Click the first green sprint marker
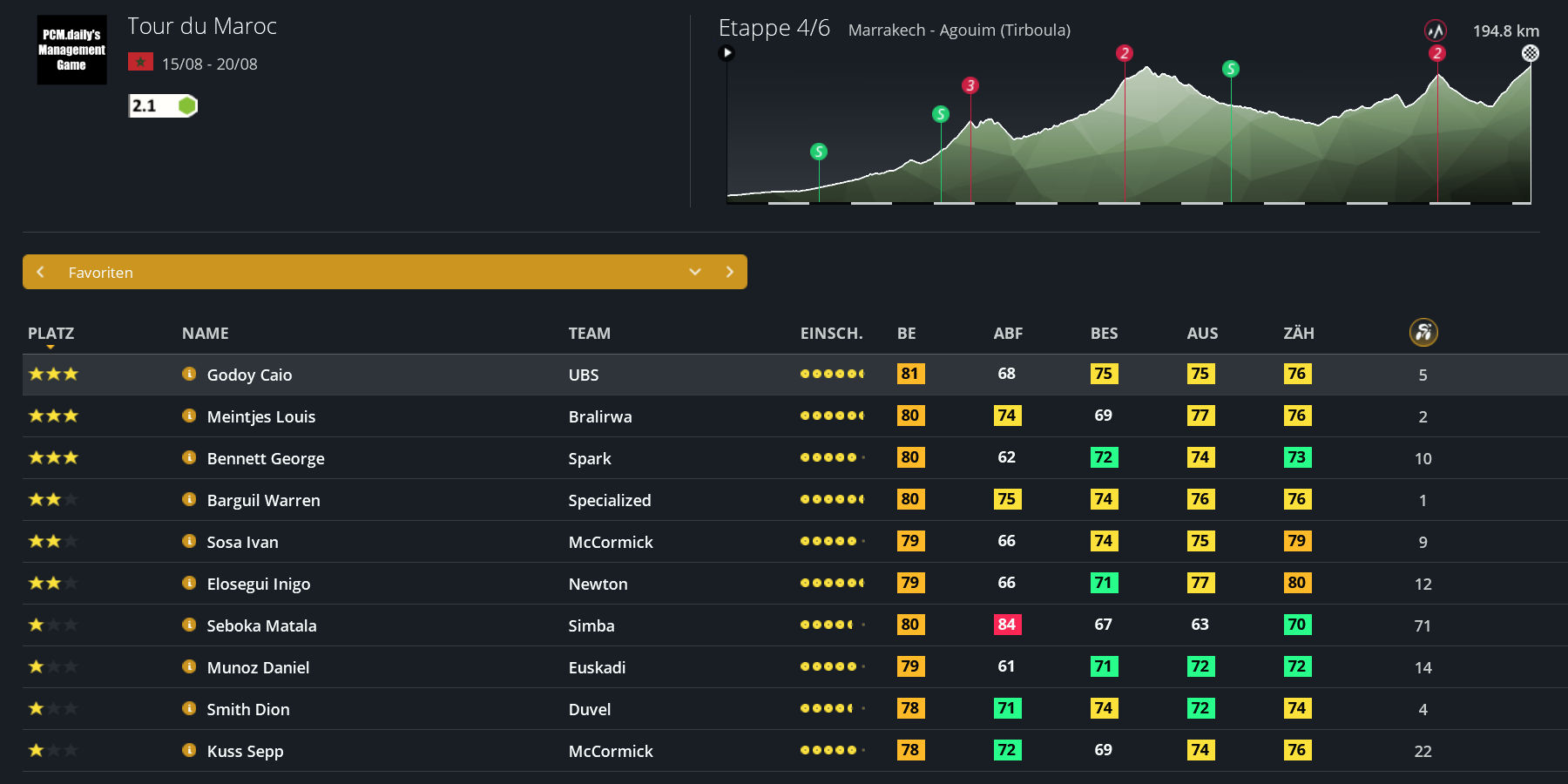This screenshot has width=1568, height=784. pyautogui.click(x=818, y=152)
